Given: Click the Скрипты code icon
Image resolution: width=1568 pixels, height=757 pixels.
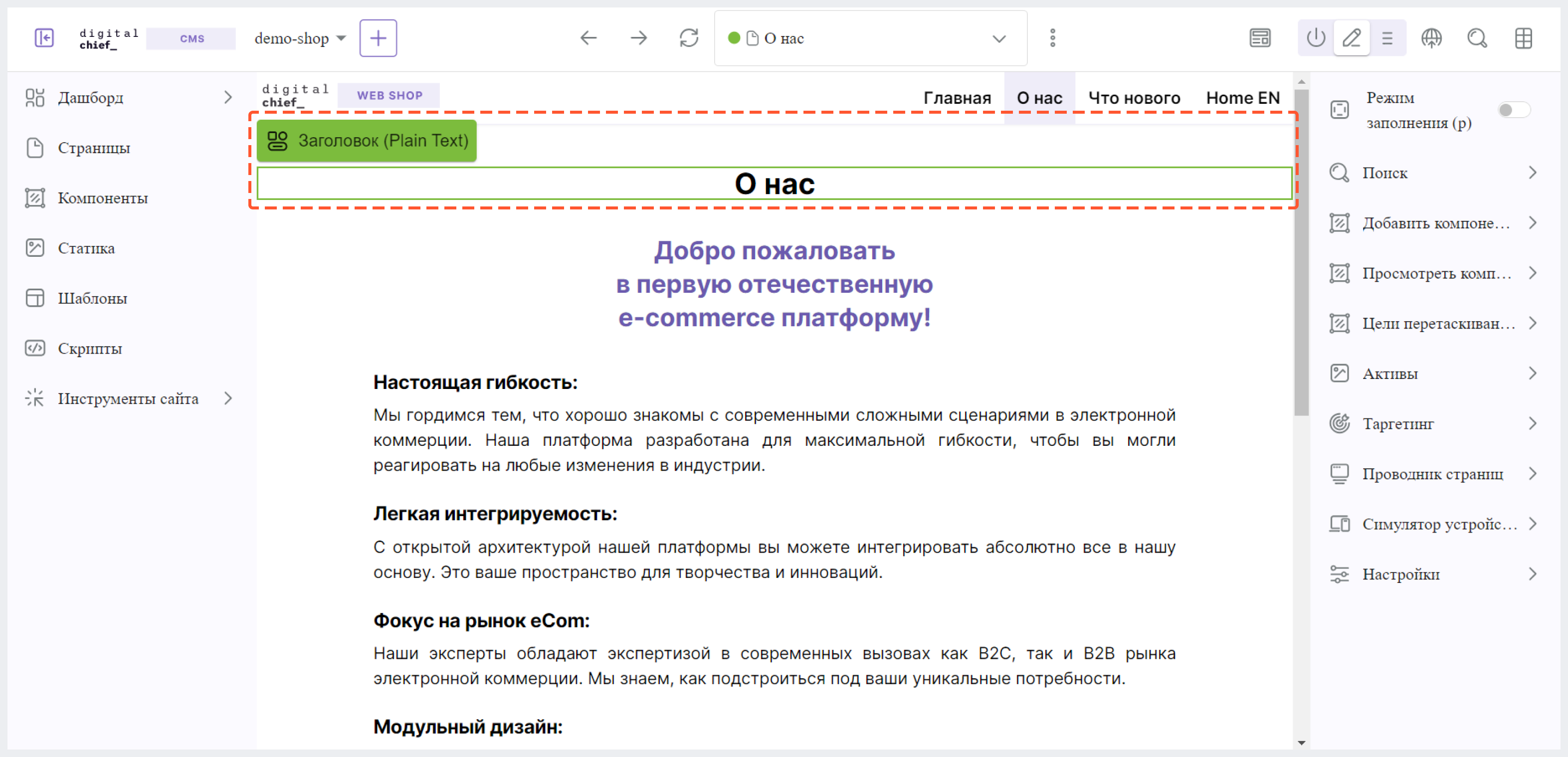Looking at the screenshot, I should tap(35, 349).
